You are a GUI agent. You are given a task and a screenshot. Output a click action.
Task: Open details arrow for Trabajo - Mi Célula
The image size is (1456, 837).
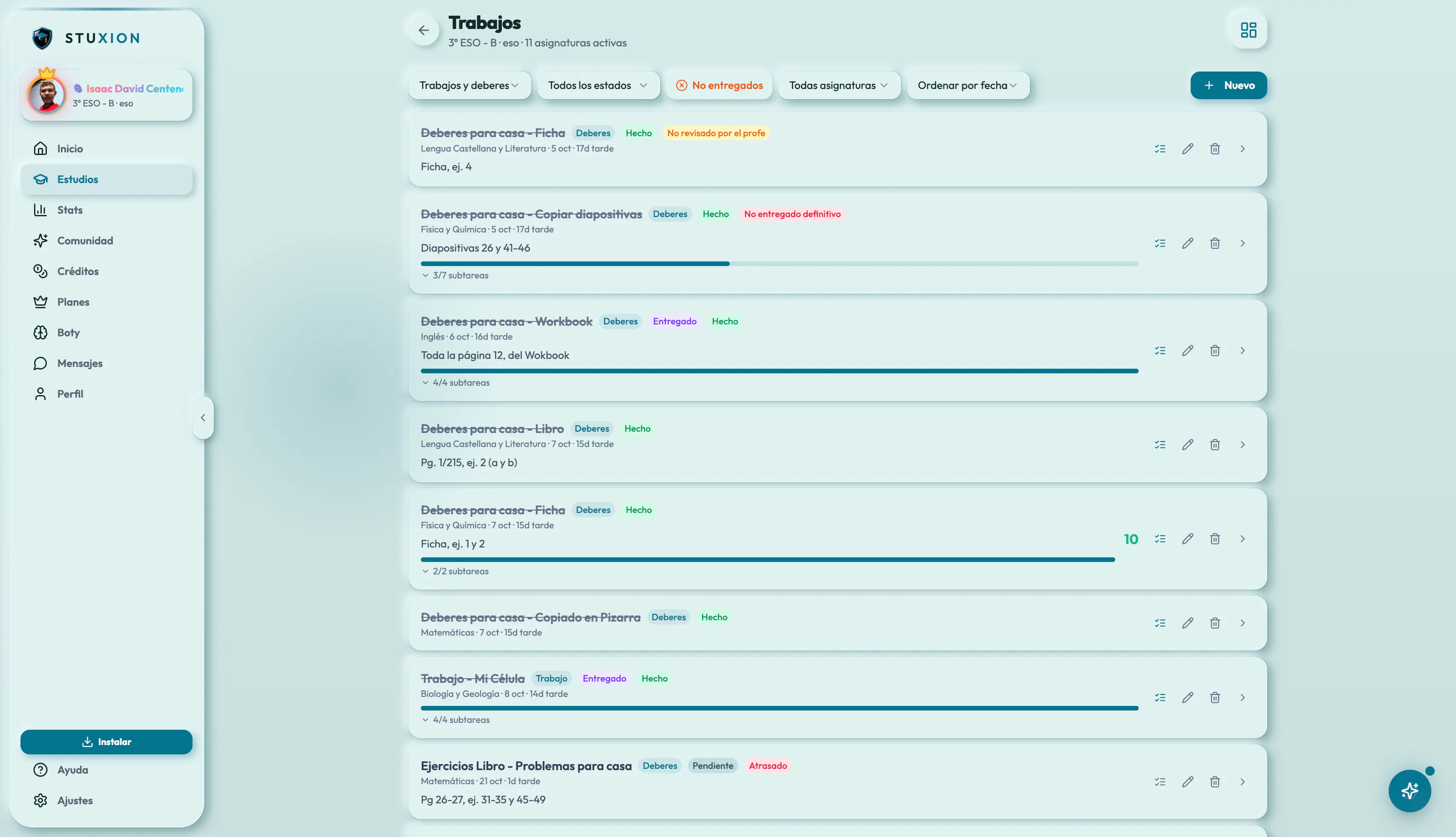[x=1243, y=697]
